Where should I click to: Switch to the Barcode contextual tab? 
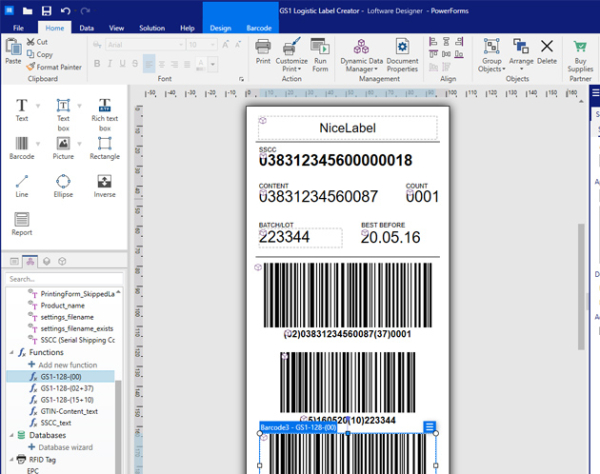[x=259, y=28]
